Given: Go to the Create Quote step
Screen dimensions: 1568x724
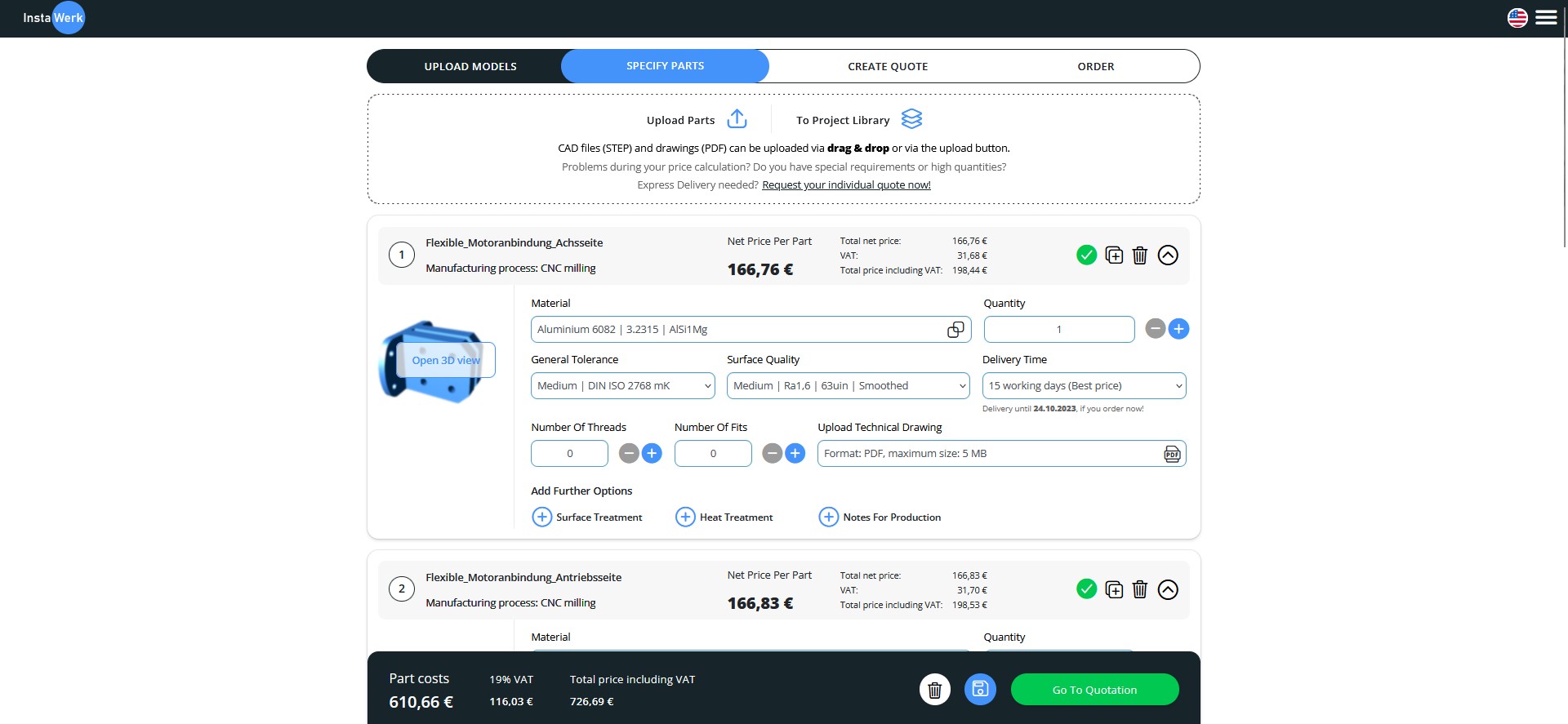Looking at the screenshot, I should (x=888, y=67).
